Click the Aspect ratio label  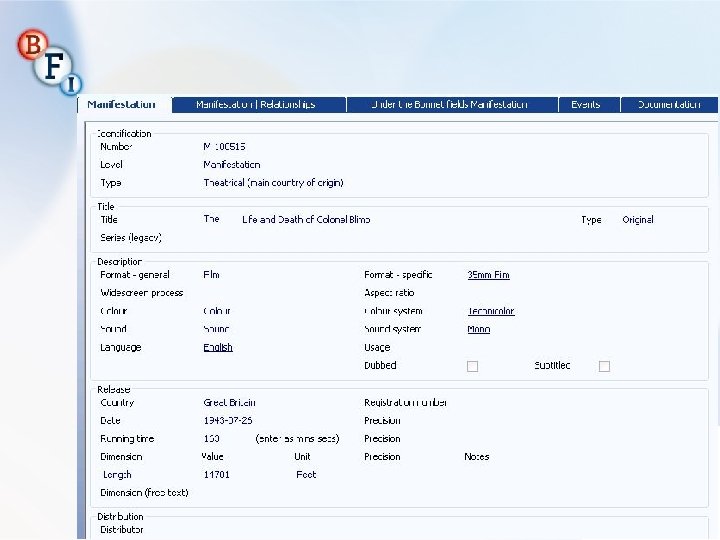(389, 292)
